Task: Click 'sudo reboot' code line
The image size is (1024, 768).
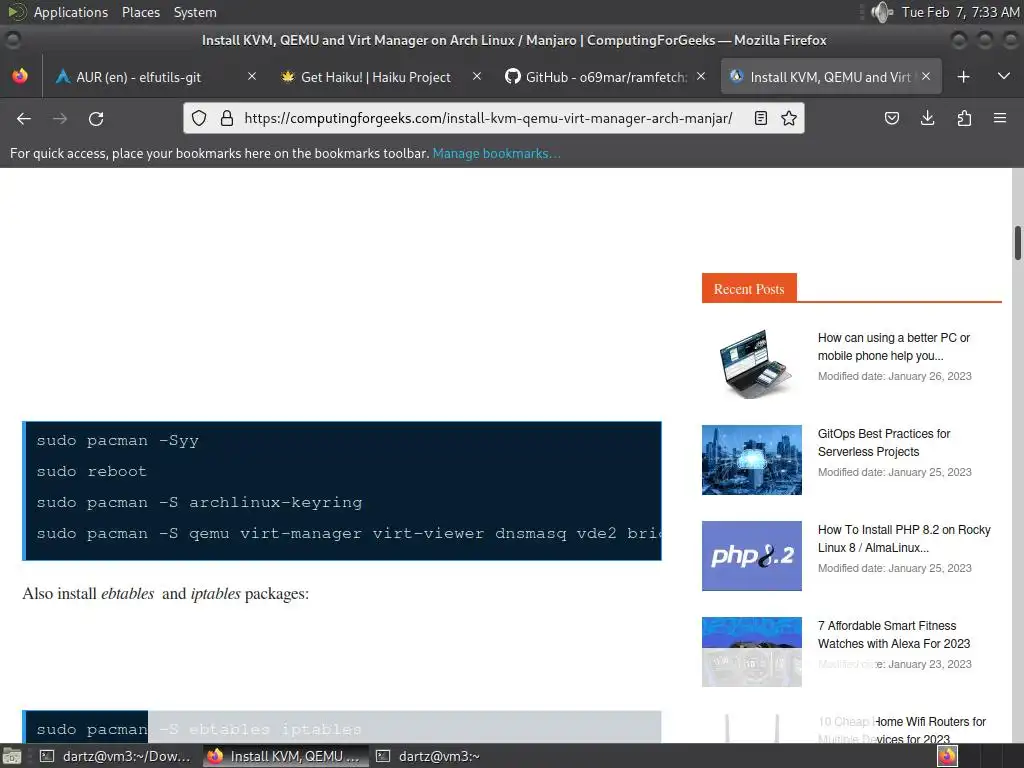Action: 91,472
